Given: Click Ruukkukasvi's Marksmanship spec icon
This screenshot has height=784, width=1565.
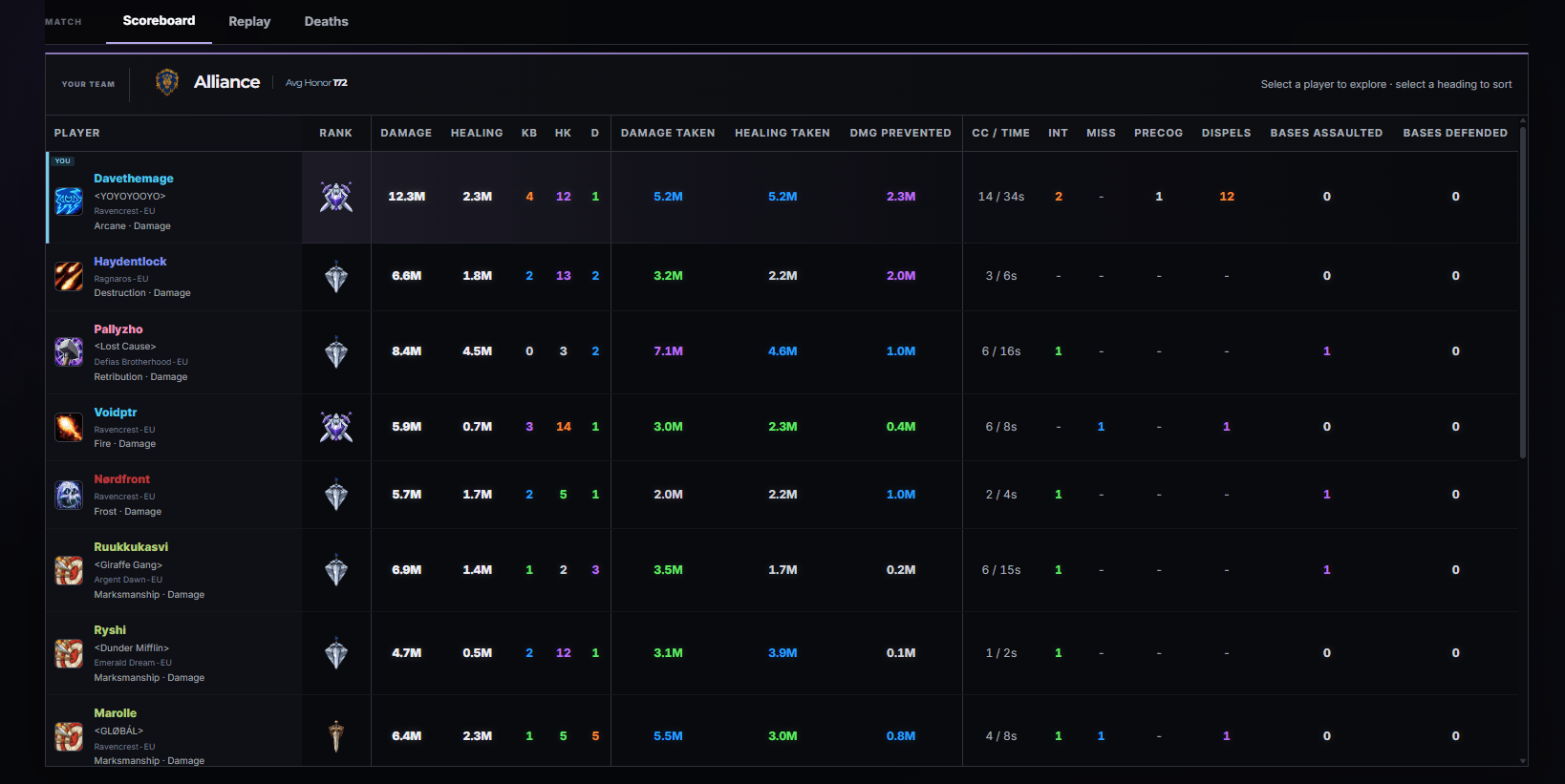Looking at the screenshot, I should (x=69, y=570).
